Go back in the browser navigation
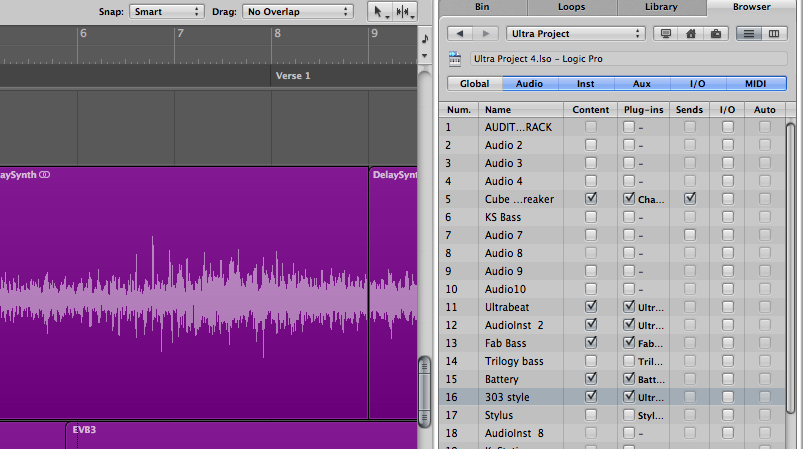 459,34
